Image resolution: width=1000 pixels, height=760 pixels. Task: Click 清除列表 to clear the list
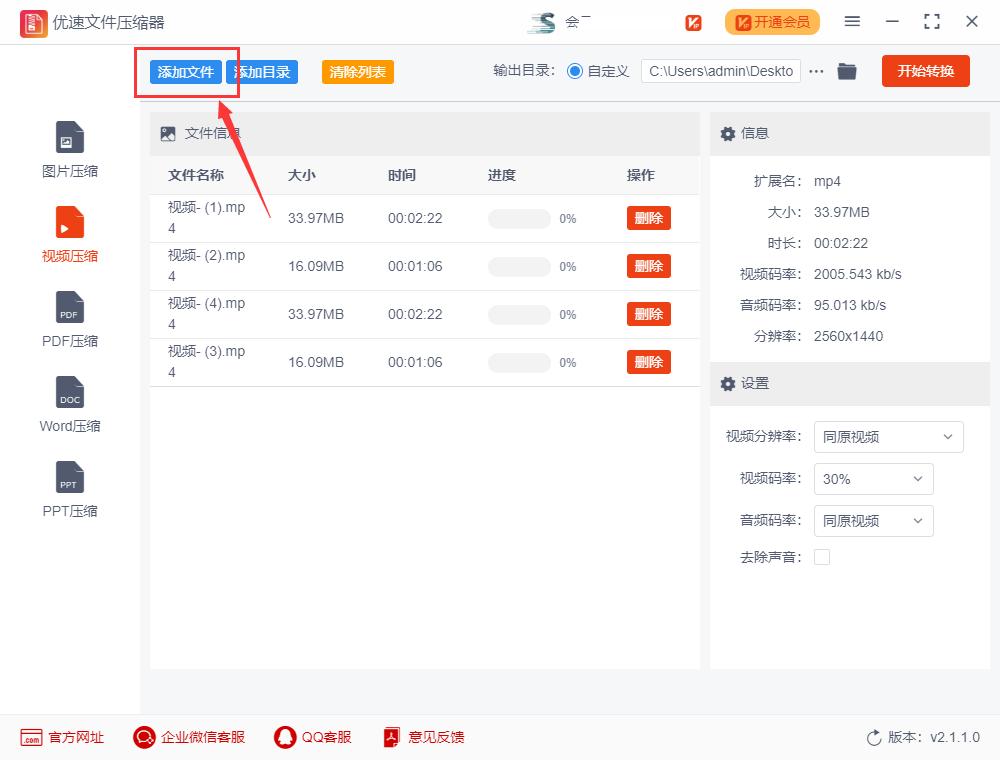pyautogui.click(x=357, y=72)
